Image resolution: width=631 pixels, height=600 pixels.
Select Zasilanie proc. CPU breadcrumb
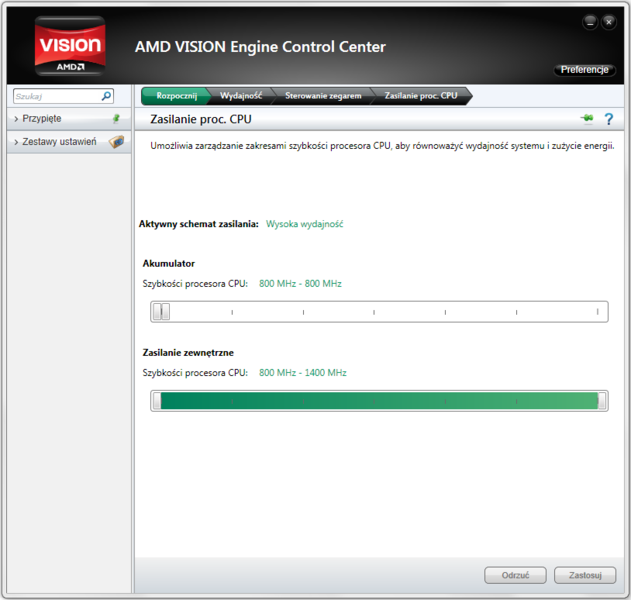(x=421, y=96)
